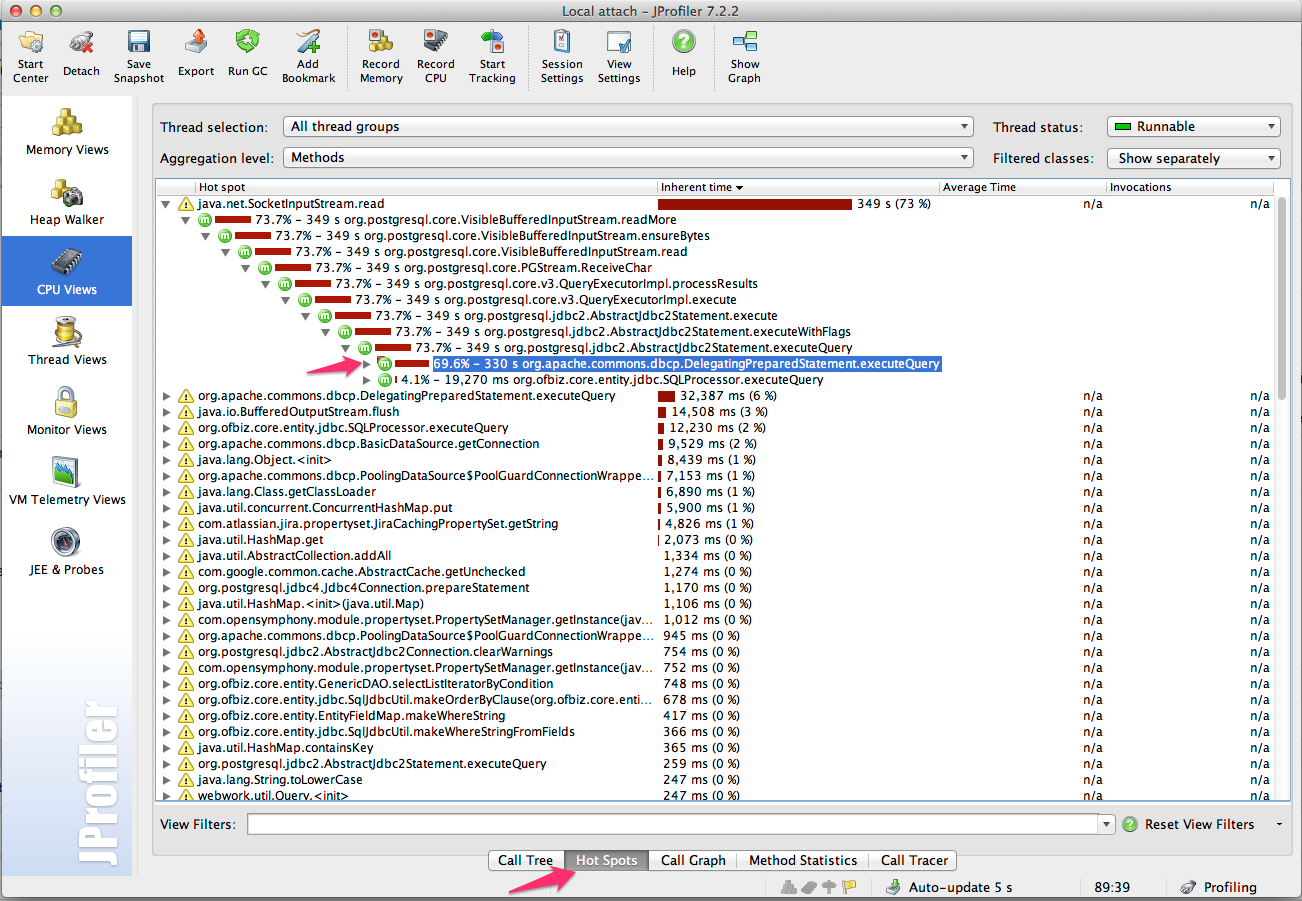1302x901 pixels.
Task: Open VM Telemetry Views
Action: pos(67,481)
